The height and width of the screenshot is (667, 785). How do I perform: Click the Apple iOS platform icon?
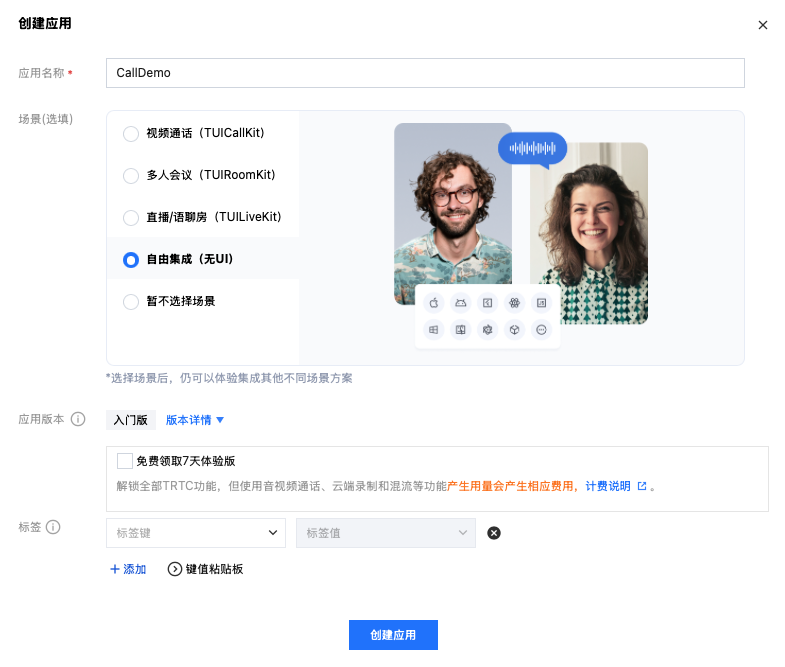click(x=434, y=302)
